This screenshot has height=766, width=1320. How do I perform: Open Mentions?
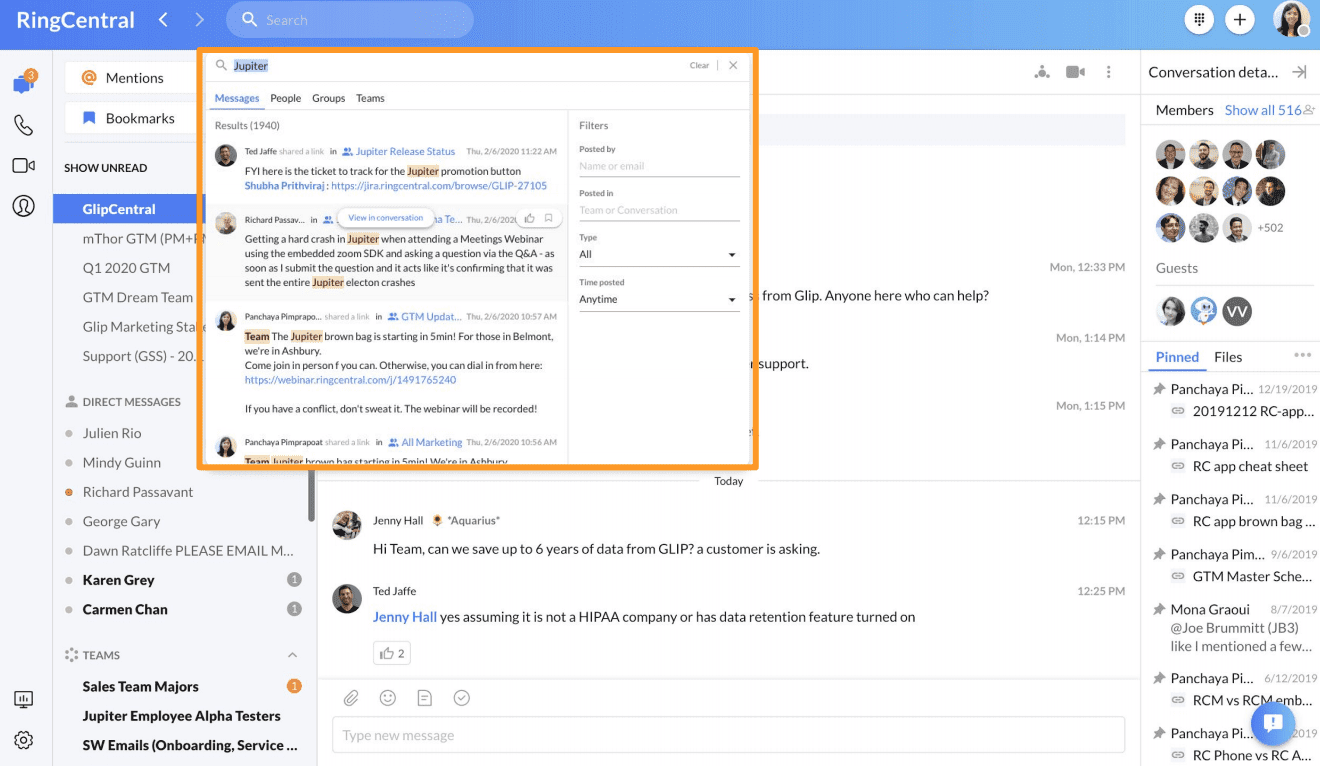point(130,78)
